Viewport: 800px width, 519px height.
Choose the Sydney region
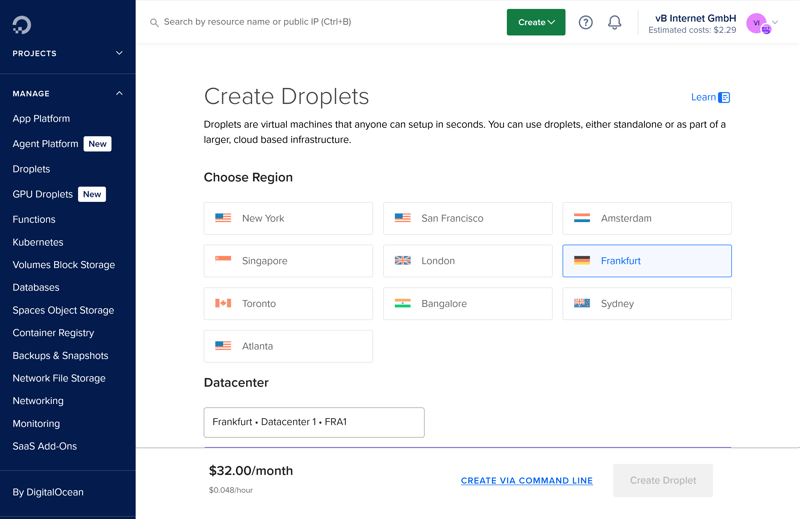[x=647, y=304]
